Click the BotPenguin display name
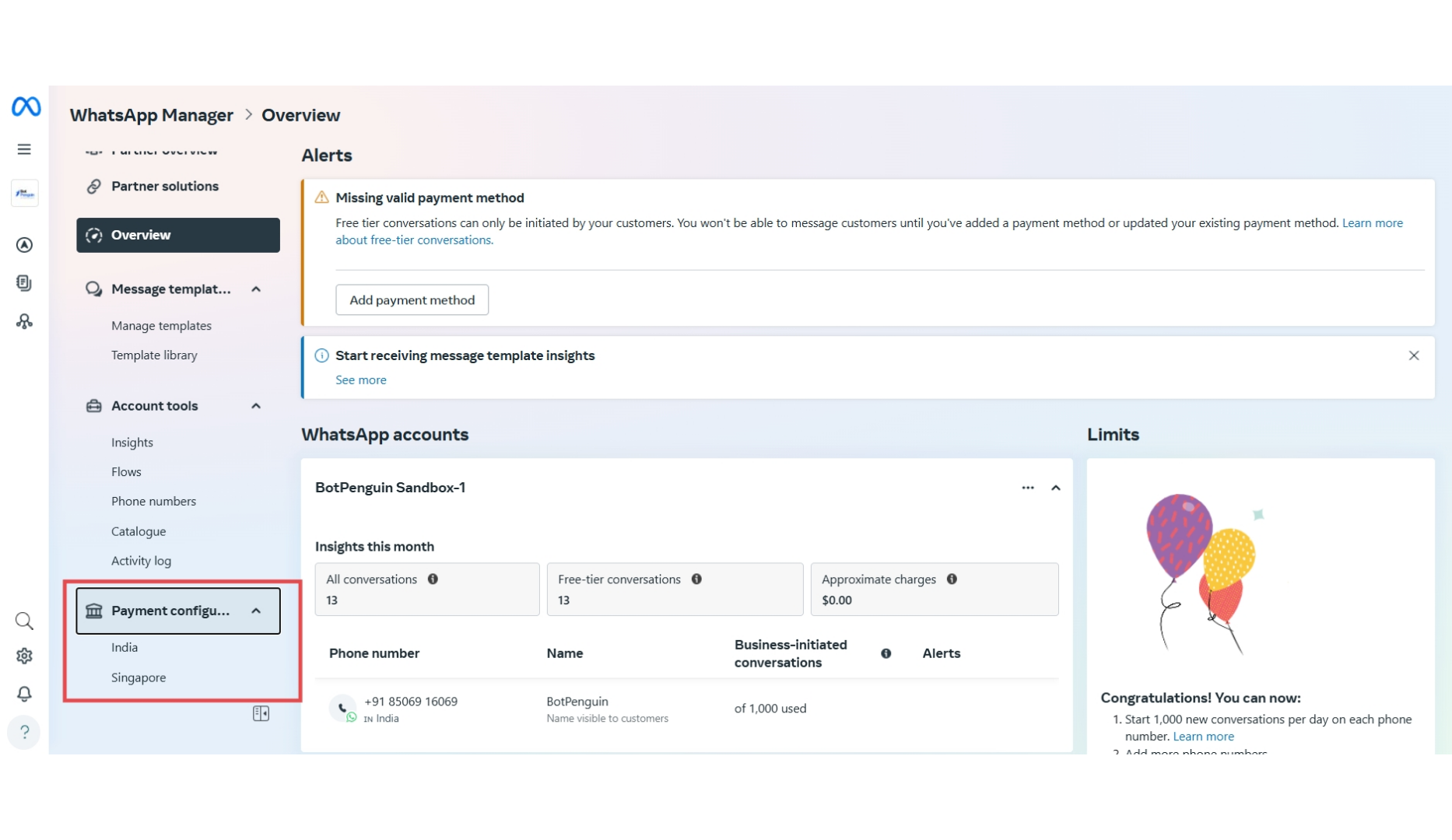This screenshot has height=840, width=1452. tap(577, 702)
